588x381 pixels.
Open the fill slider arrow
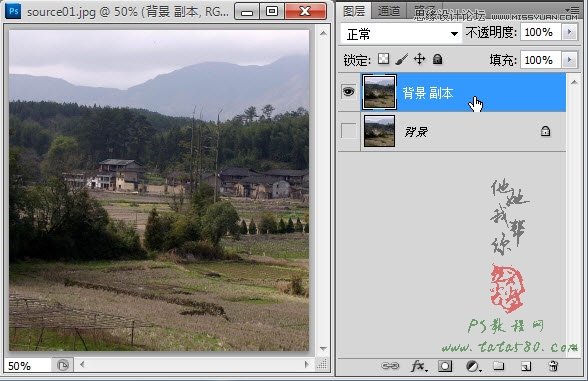pos(570,60)
